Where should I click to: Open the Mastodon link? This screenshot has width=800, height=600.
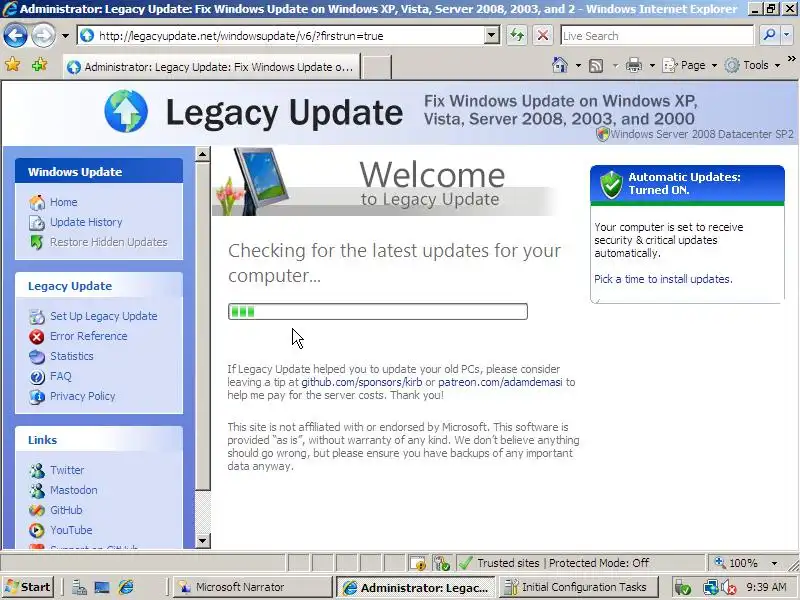[73, 490]
